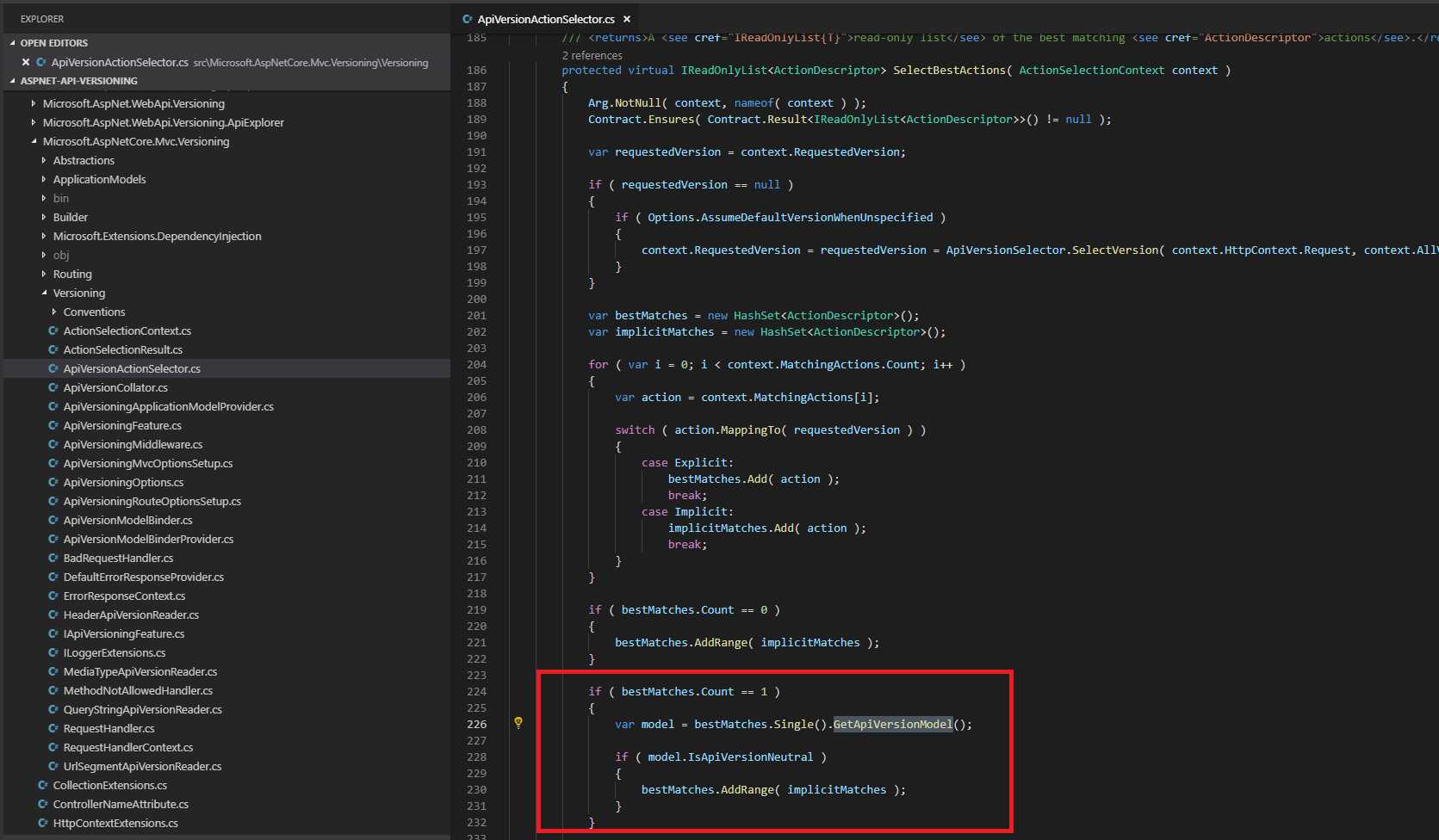Switch to the ApiVersionActionSelector.cs tab
This screenshot has width=1439, height=840.
pyautogui.click(x=546, y=19)
